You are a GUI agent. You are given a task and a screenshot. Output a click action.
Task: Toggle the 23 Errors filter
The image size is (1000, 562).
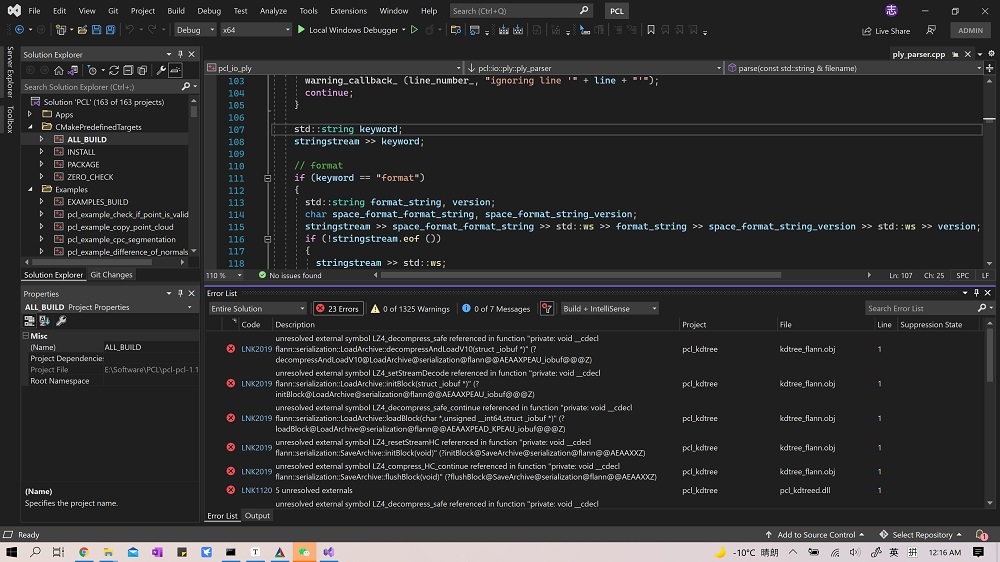(x=338, y=309)
